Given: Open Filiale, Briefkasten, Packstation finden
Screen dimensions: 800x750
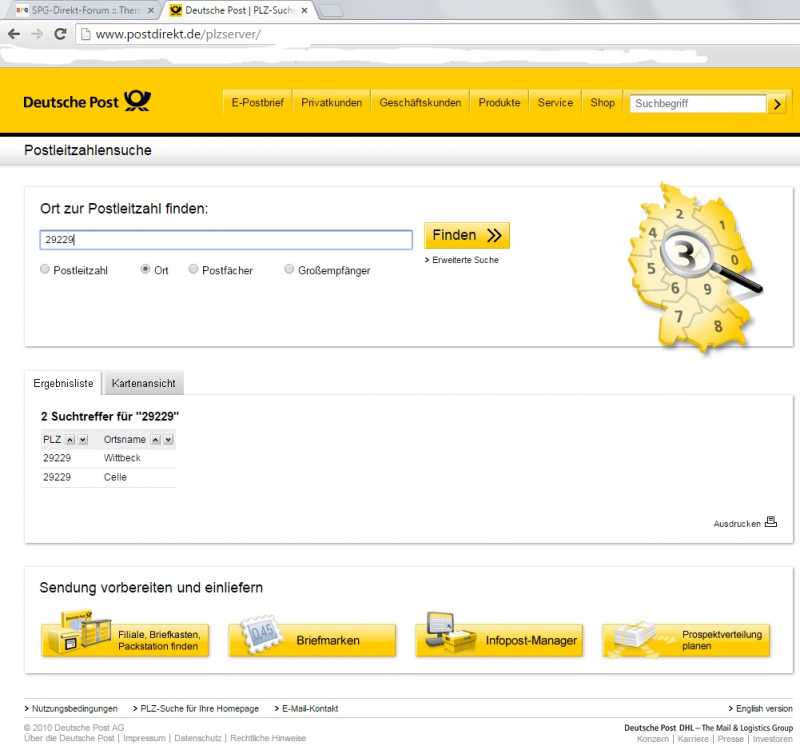Looking at the screenshot, I should (x=126, y=640).
